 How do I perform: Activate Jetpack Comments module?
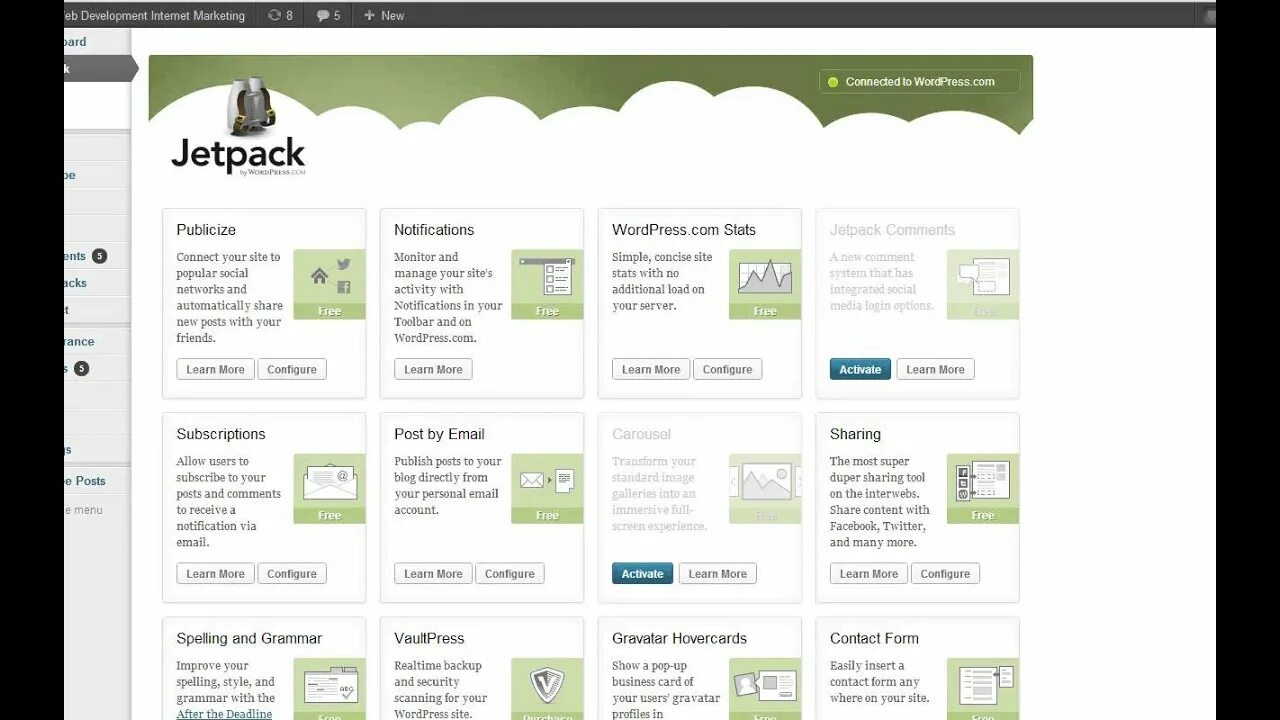point(860,369)
